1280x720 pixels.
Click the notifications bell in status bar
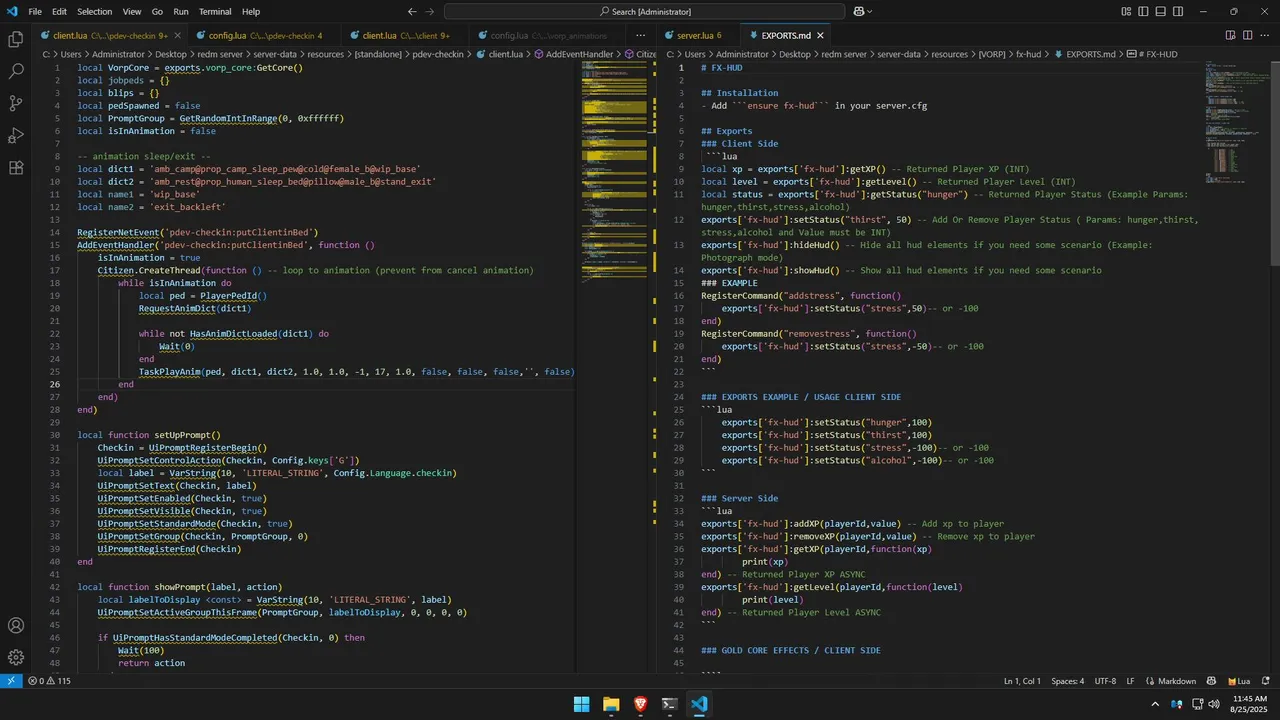point(1265,681)
